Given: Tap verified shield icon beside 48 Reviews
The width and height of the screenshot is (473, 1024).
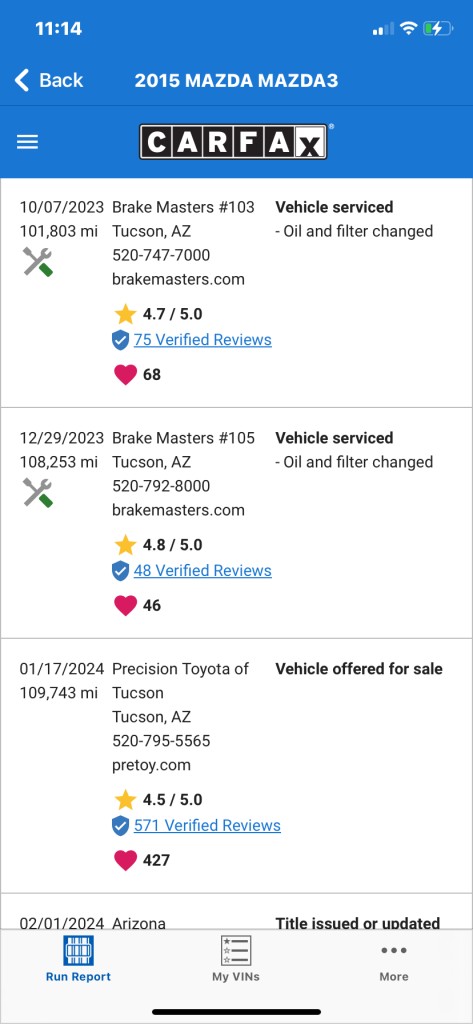Looking at the screenshot, I should point(120,571).
